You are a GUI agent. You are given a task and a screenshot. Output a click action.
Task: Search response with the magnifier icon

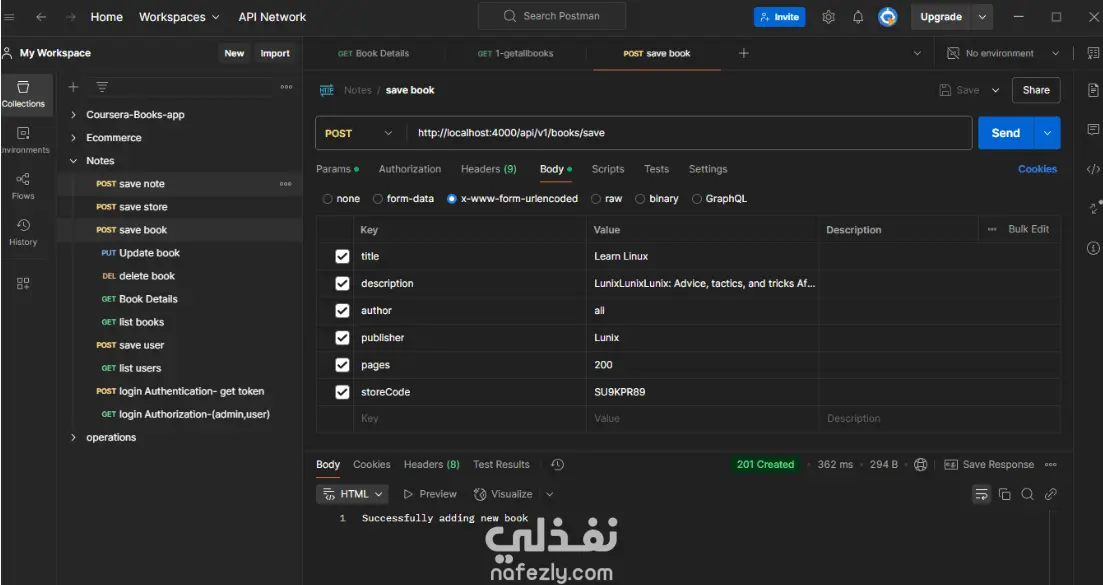pyautogui.click(x=1027, y=494)
